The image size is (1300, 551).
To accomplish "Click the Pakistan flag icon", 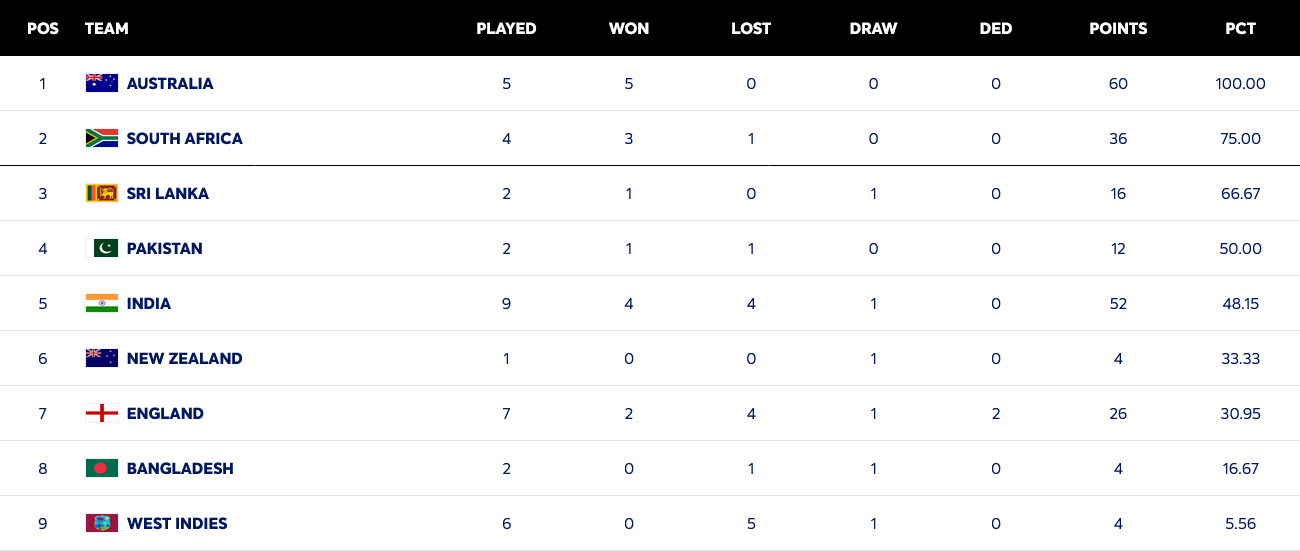I will 102,248.
